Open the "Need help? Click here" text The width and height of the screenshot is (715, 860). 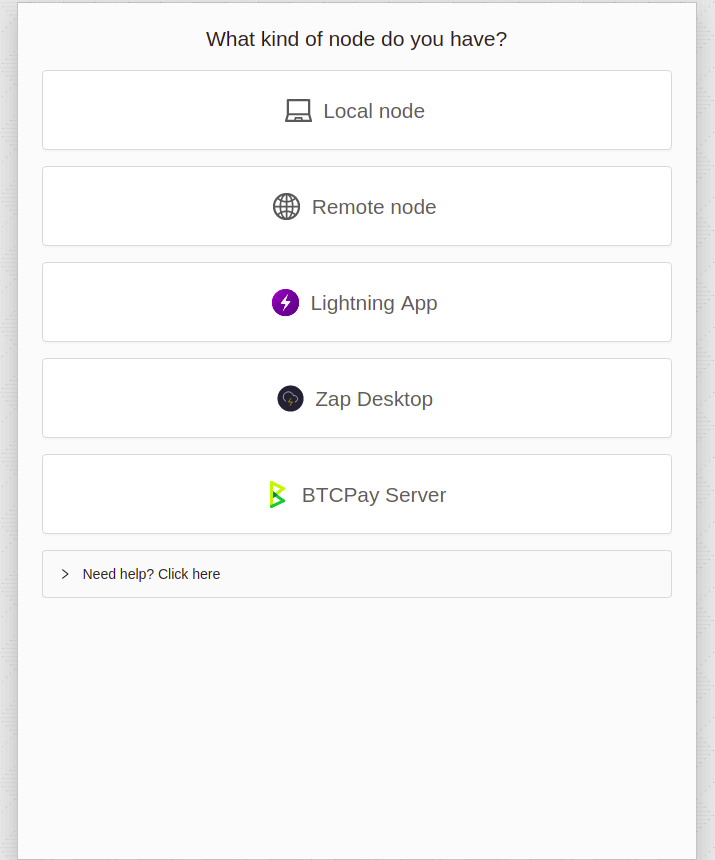[151, 574]
